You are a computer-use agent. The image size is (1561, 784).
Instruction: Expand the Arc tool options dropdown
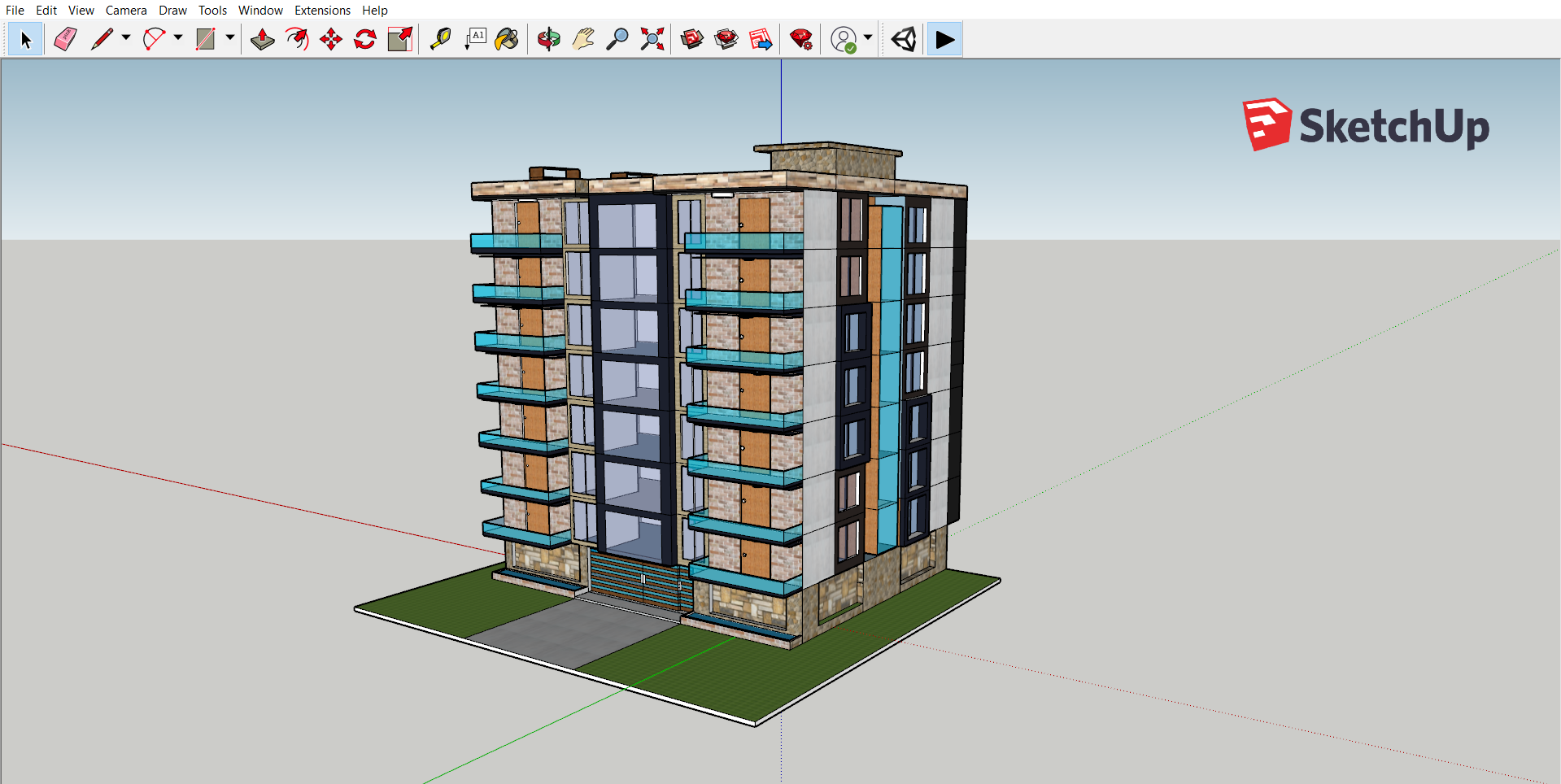tap(178, 38)
